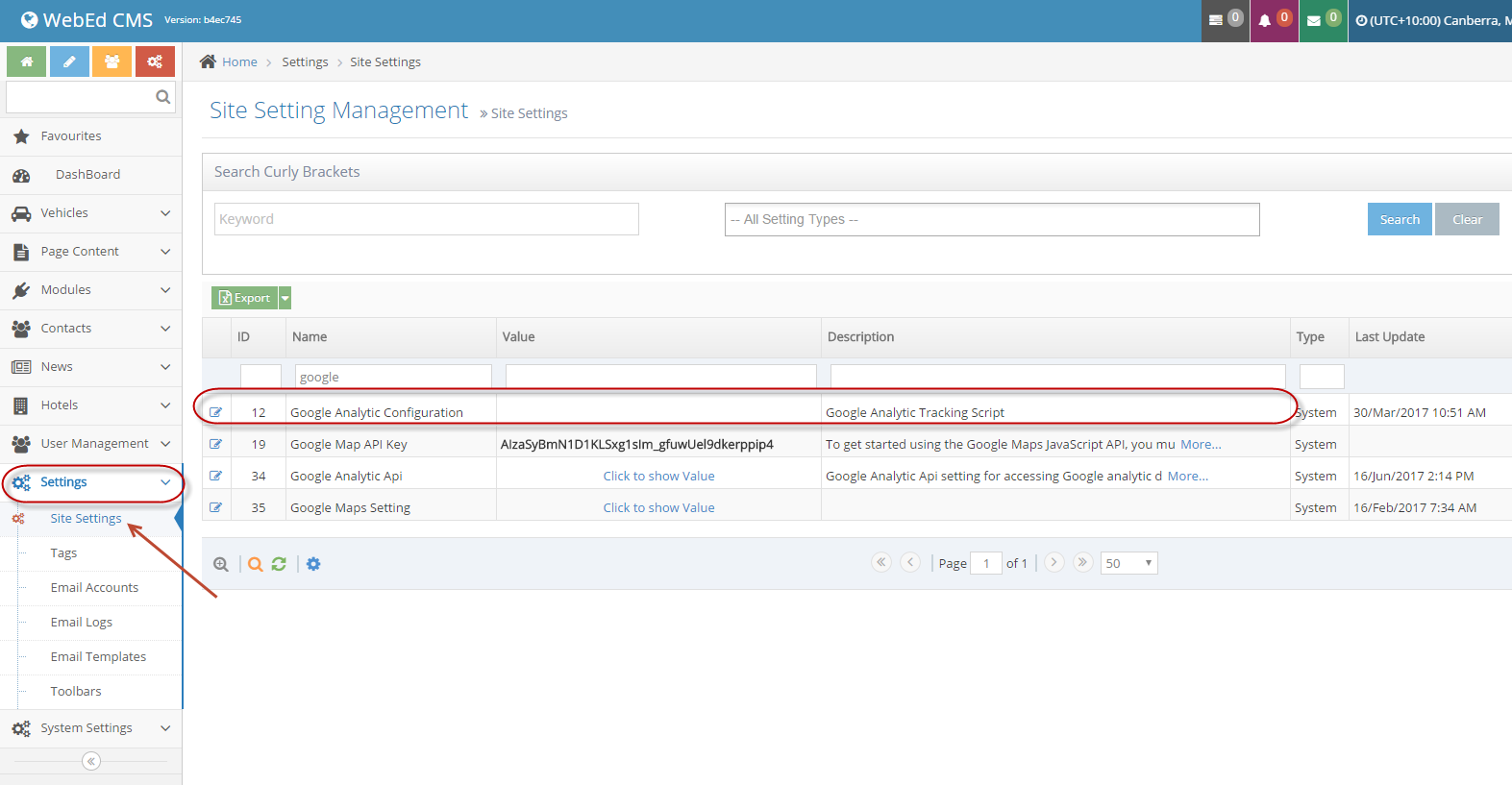
Task: Click the Clear button
Action: tap(1467, 219)
